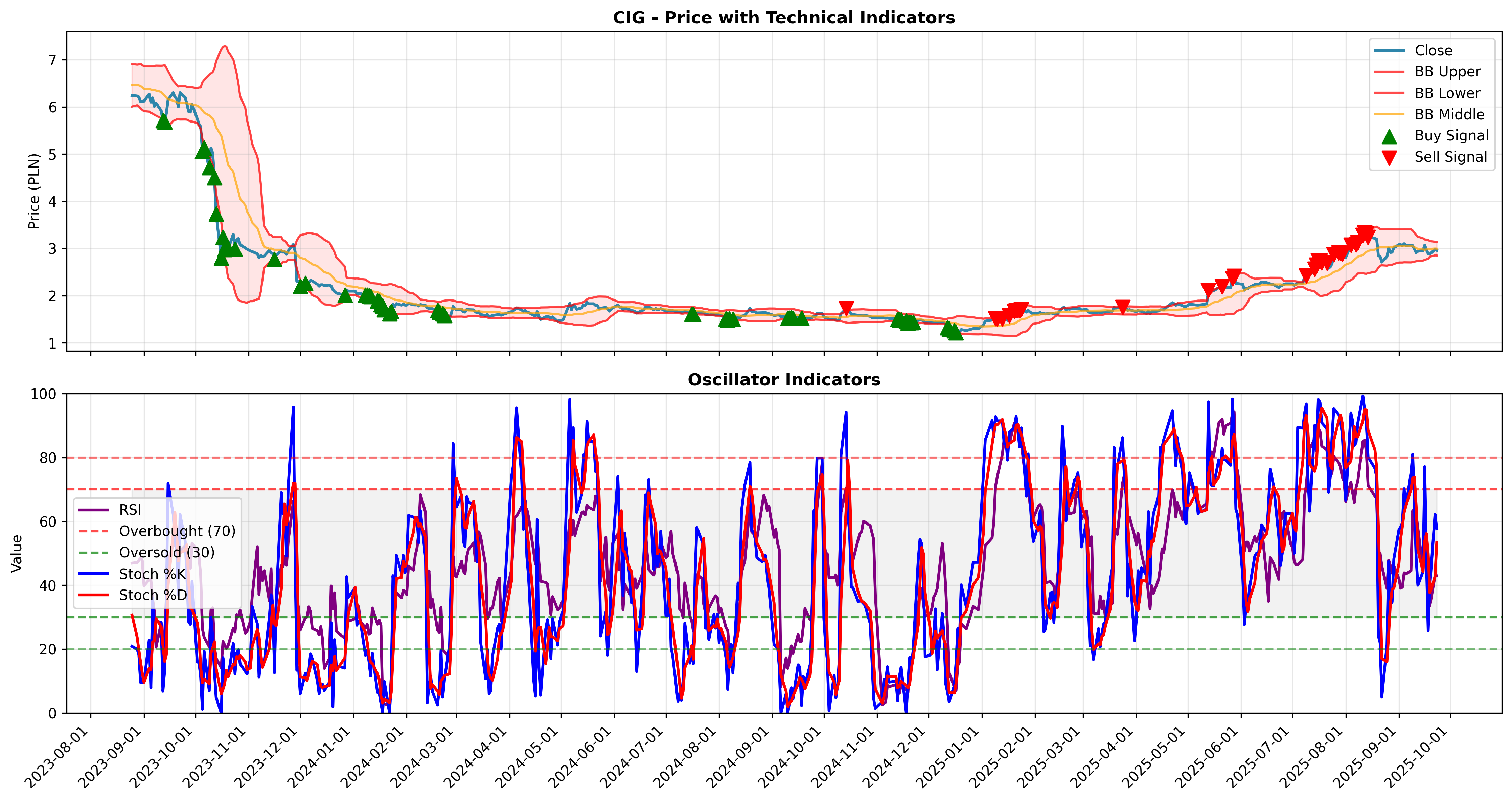The height and width of the screenshot is (801, 1512).
Task: Click the isolated sell marker near 2024-10
Action: click(846, 308)
